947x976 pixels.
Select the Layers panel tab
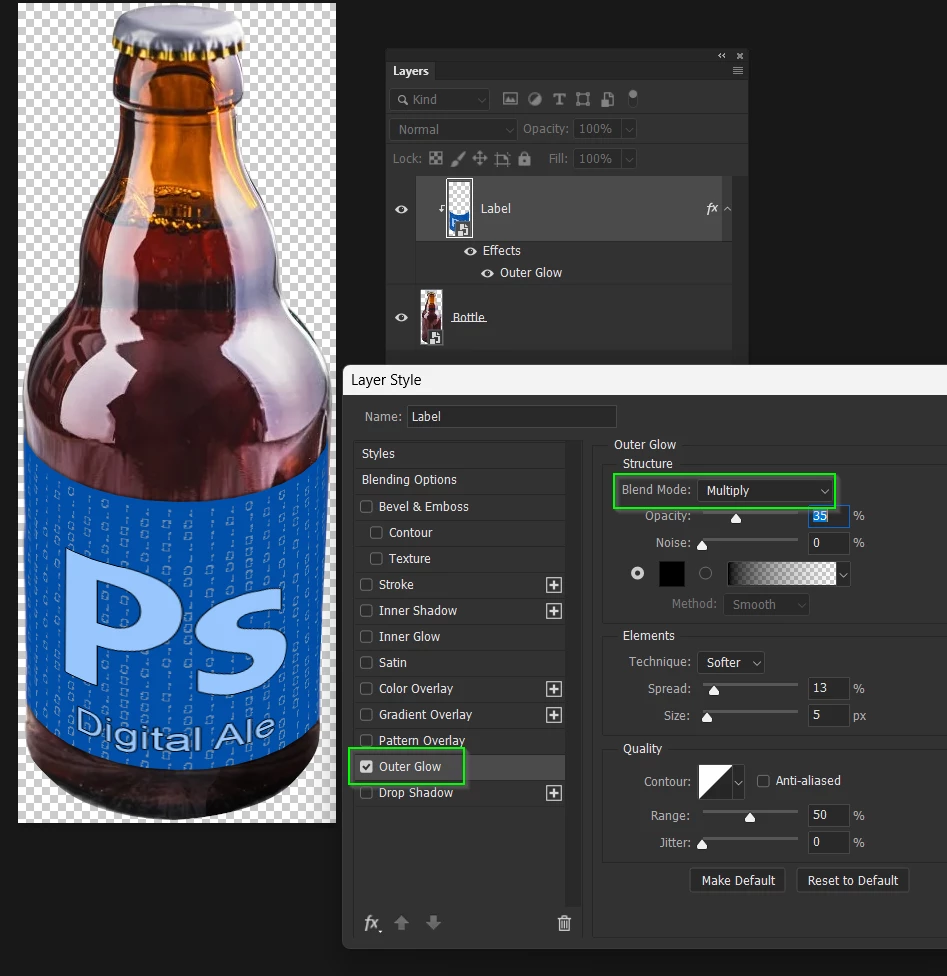(x=410, y=71)
